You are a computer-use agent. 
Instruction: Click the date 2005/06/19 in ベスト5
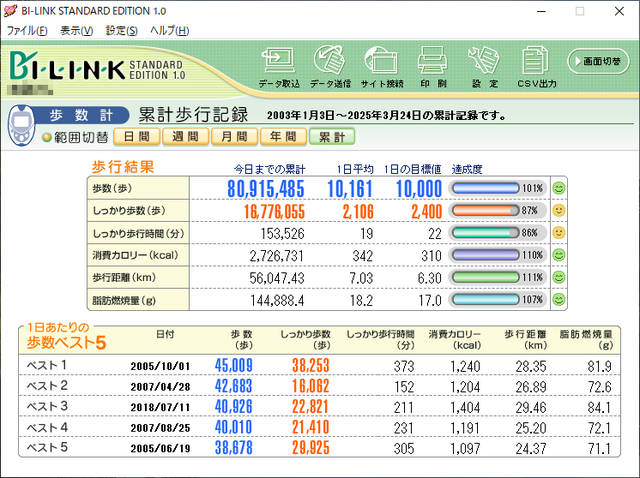160,448
